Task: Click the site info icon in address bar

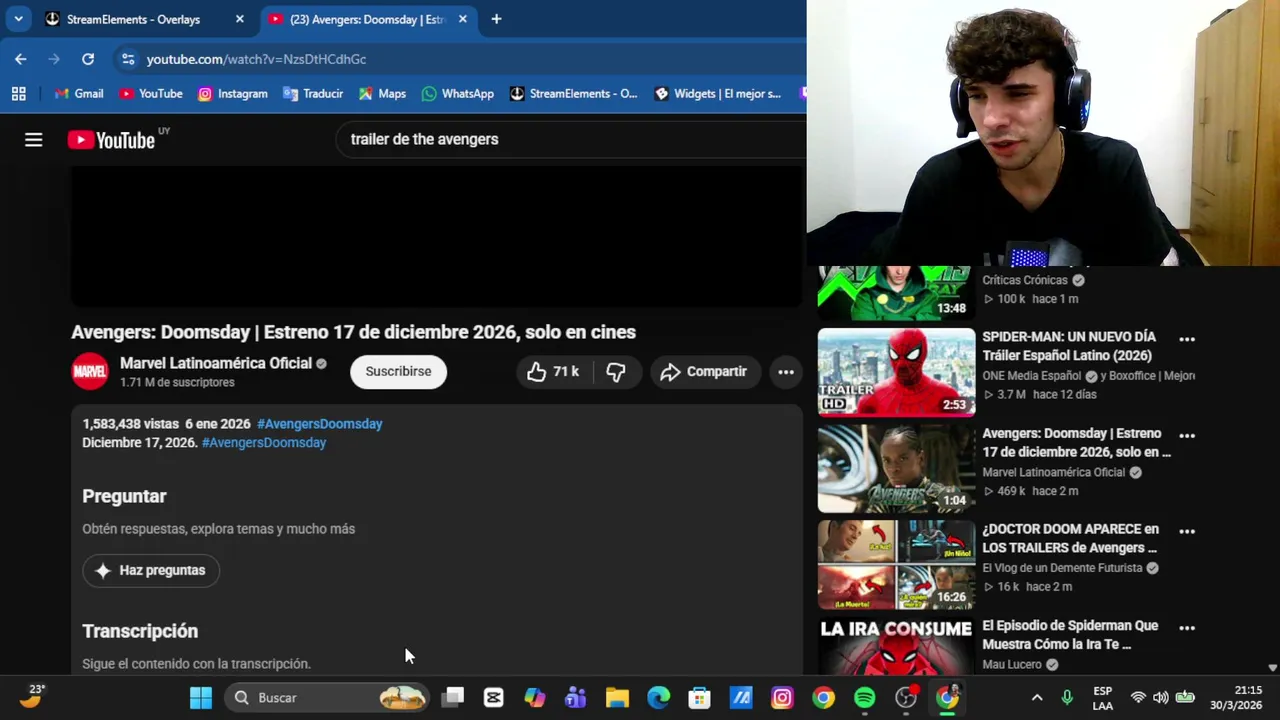Action: click(x=128, y=59)
